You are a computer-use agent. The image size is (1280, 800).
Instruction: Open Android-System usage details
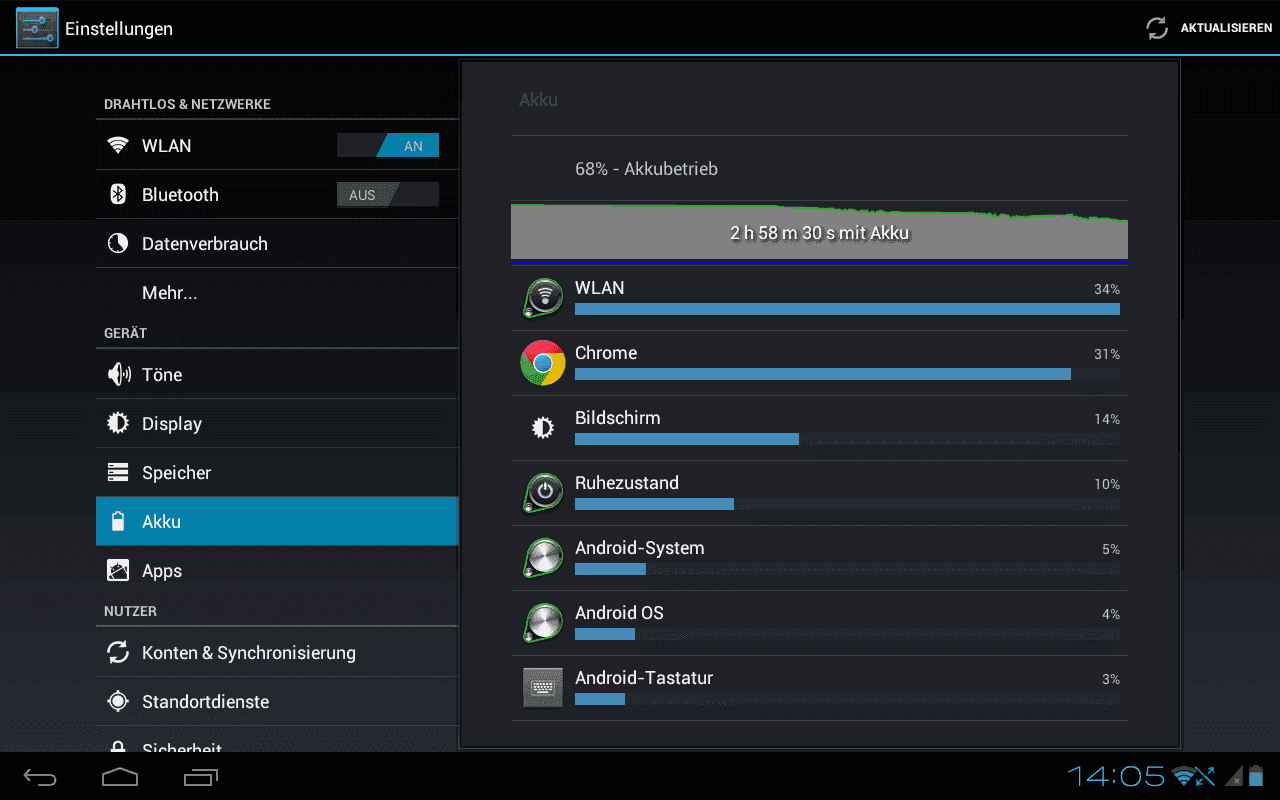click(819, 558)
